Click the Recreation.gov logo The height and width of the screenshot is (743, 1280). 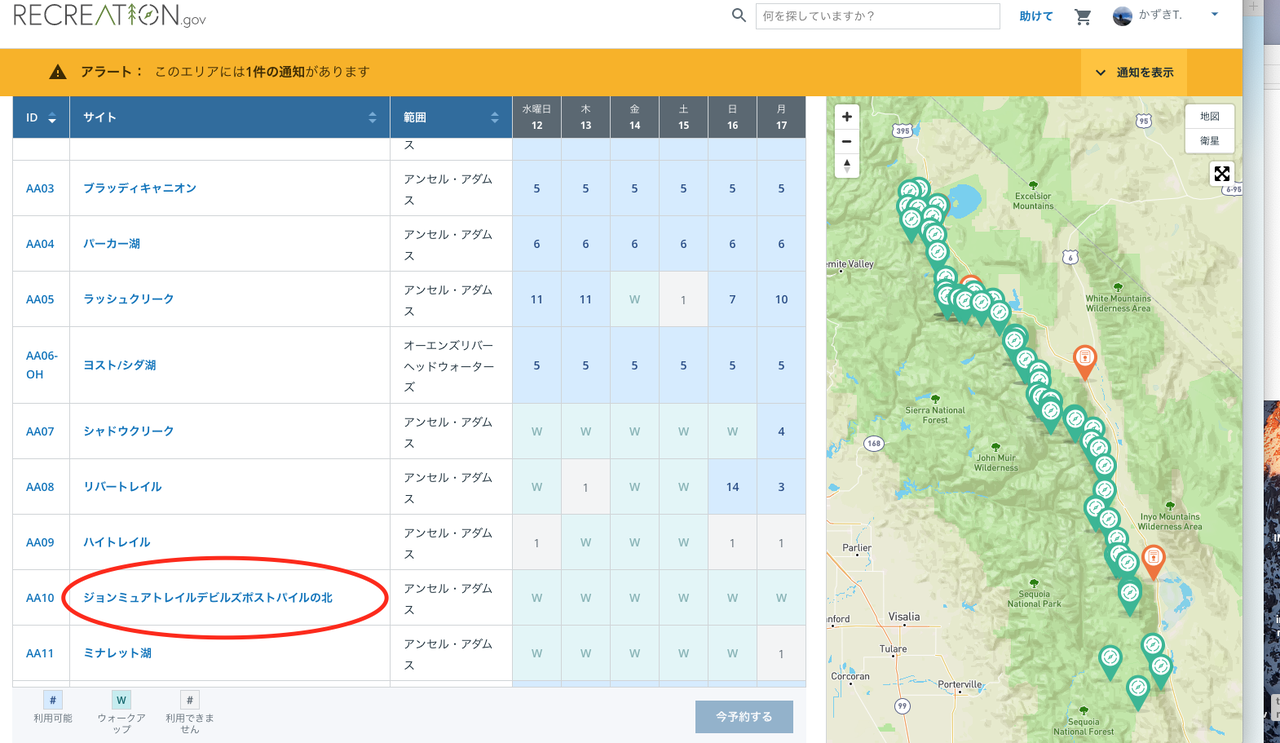(109, 16)
